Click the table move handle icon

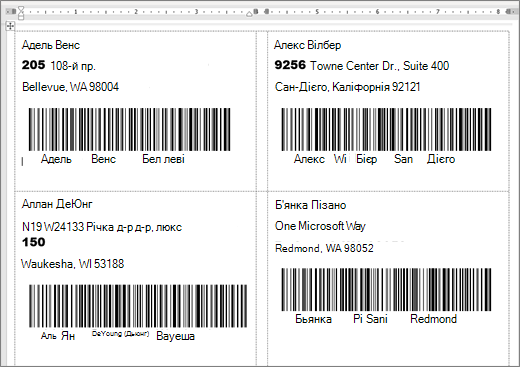point(10,26)
